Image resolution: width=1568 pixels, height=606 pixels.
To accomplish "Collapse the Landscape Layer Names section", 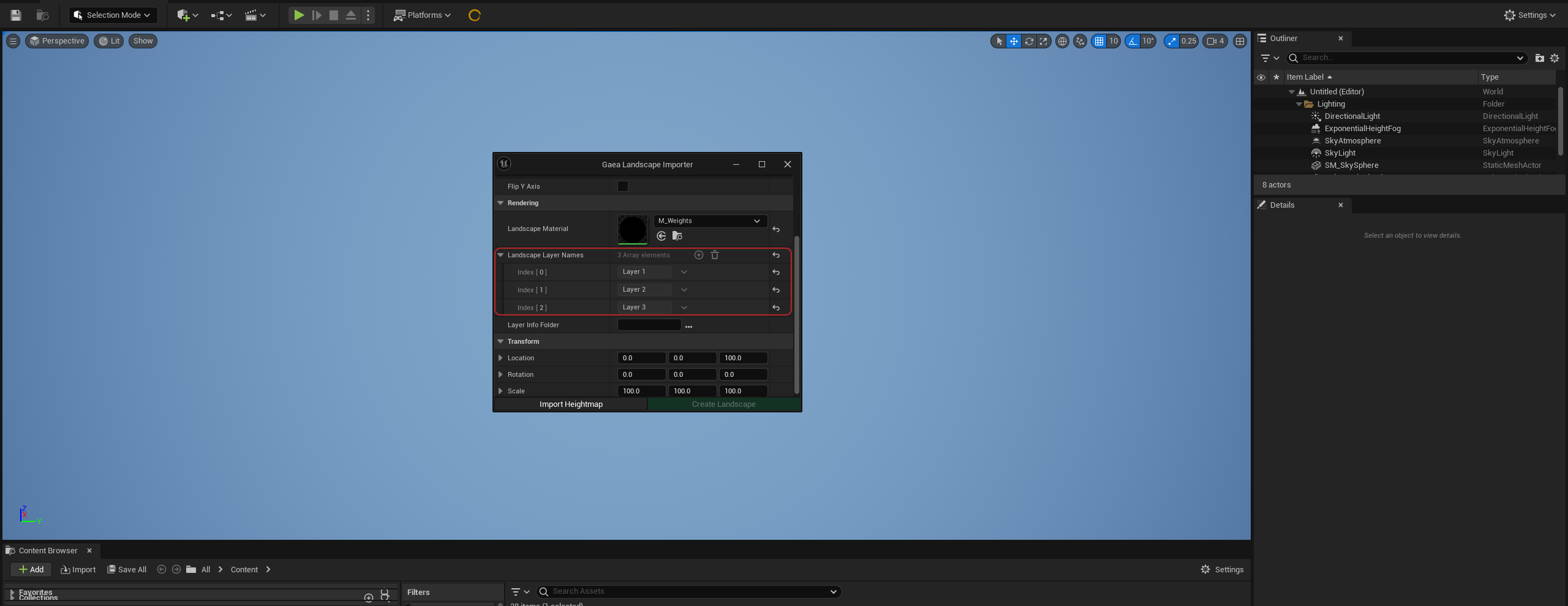I will pos(500,255).
